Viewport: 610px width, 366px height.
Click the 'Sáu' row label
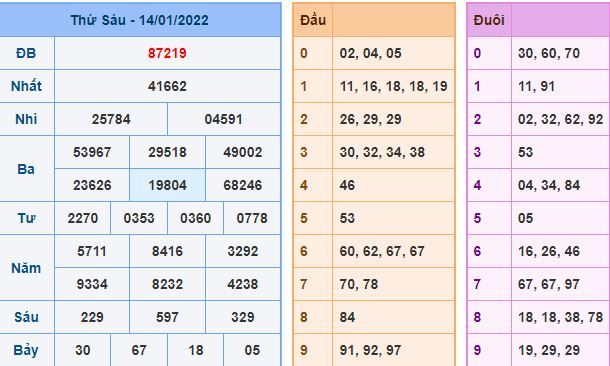click(26, 317)
